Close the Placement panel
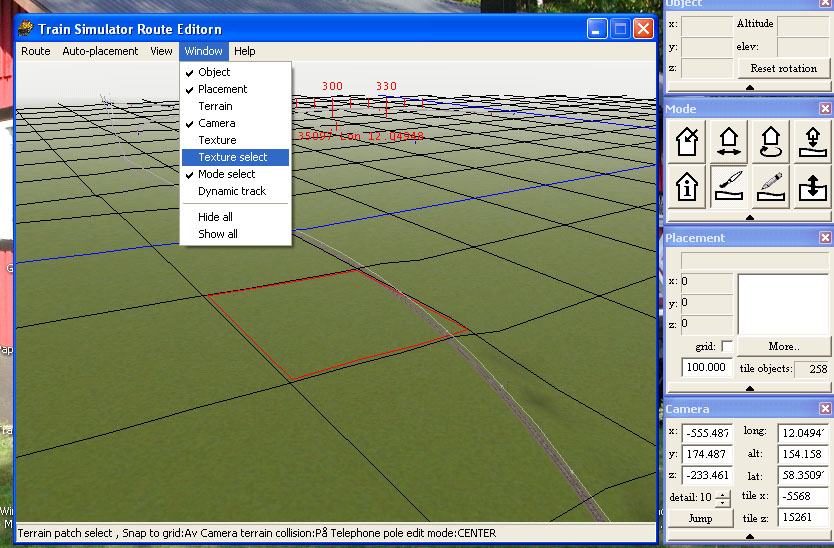 click(825, 238)
